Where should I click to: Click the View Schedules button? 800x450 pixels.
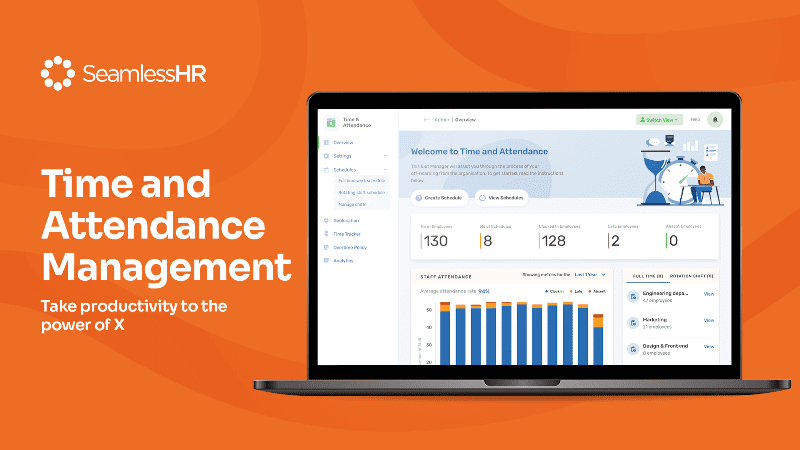502,197
